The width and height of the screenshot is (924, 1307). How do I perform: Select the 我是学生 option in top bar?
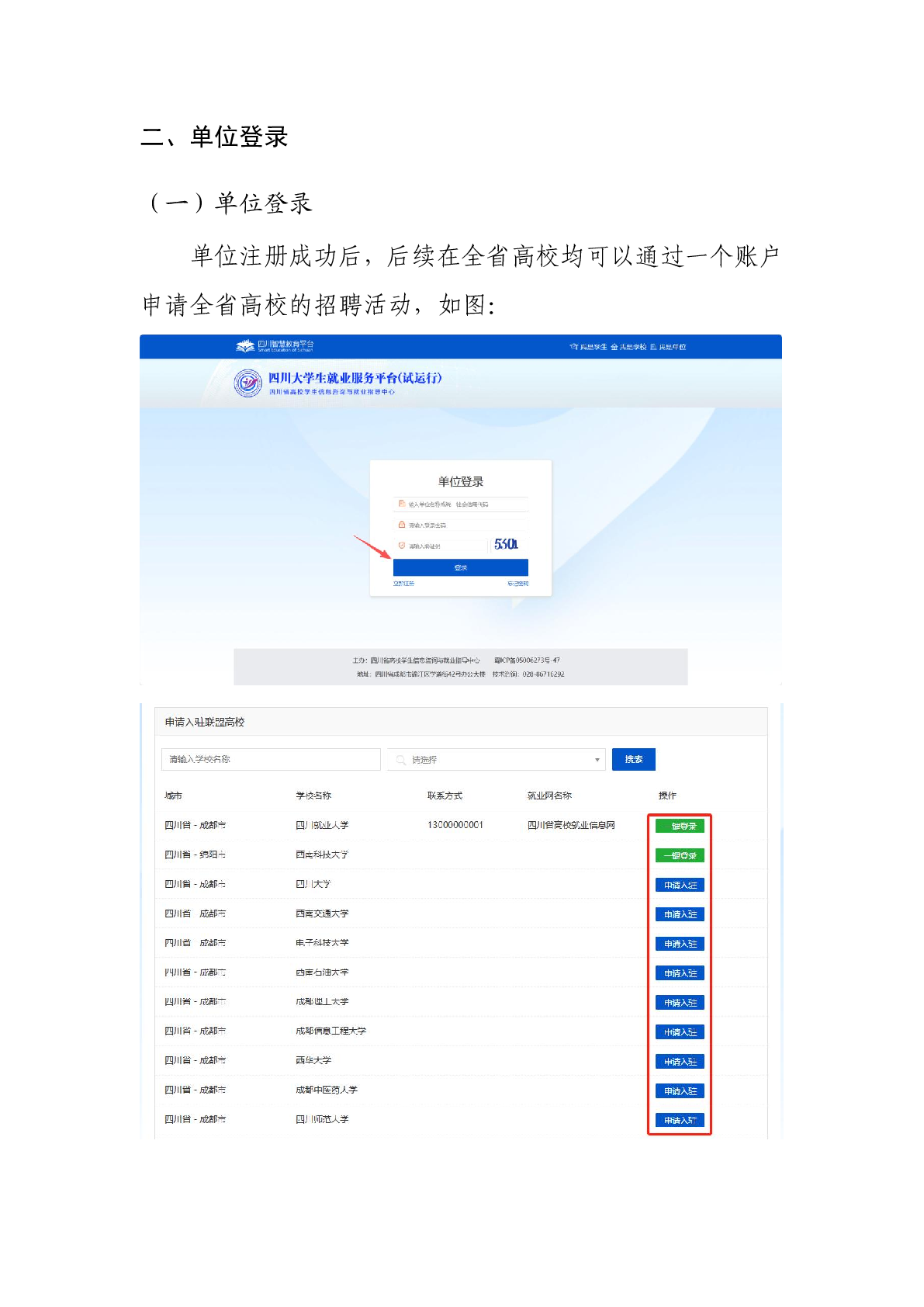pos(589,347)
